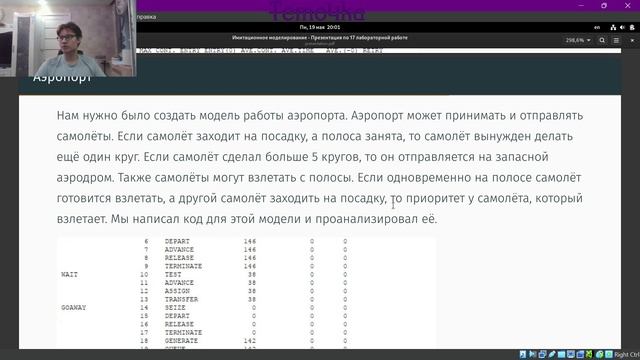Select the 'GENERATE' block in row 18

tap(181, 340)
